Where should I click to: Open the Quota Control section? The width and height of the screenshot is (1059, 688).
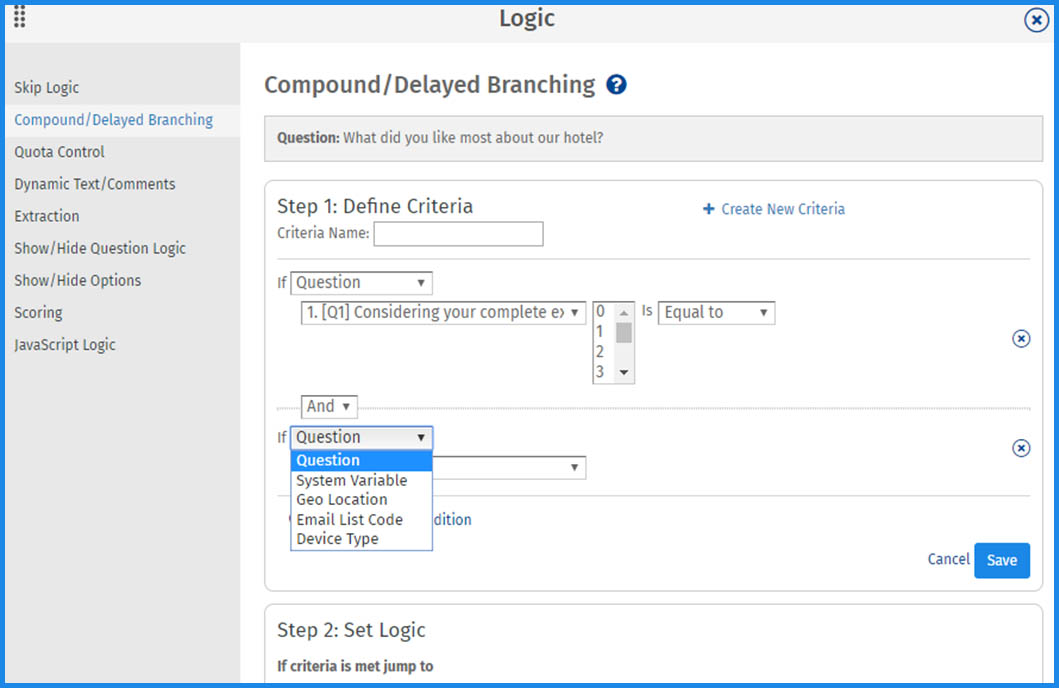56,151
